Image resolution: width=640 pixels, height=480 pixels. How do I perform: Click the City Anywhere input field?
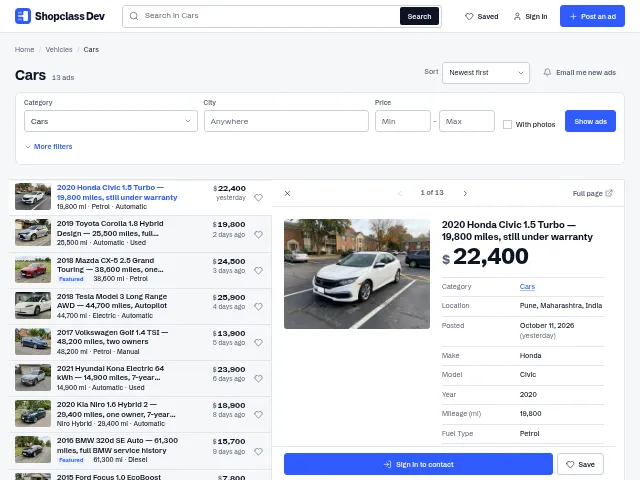(x=286, y=121)
